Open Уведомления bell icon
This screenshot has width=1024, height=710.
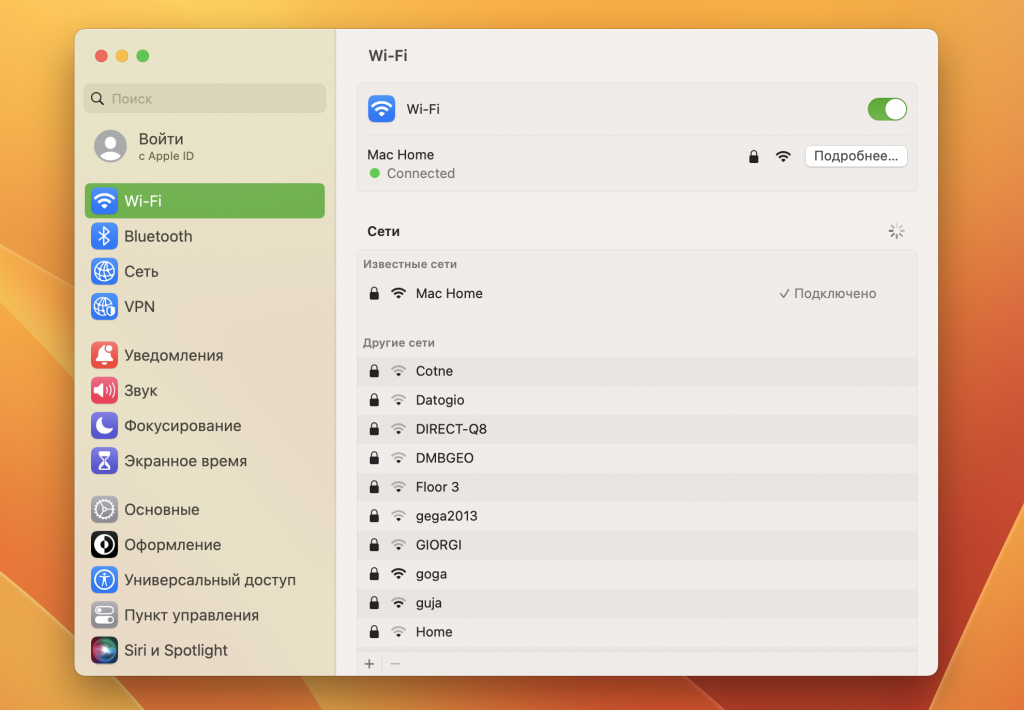click(104, 355)
